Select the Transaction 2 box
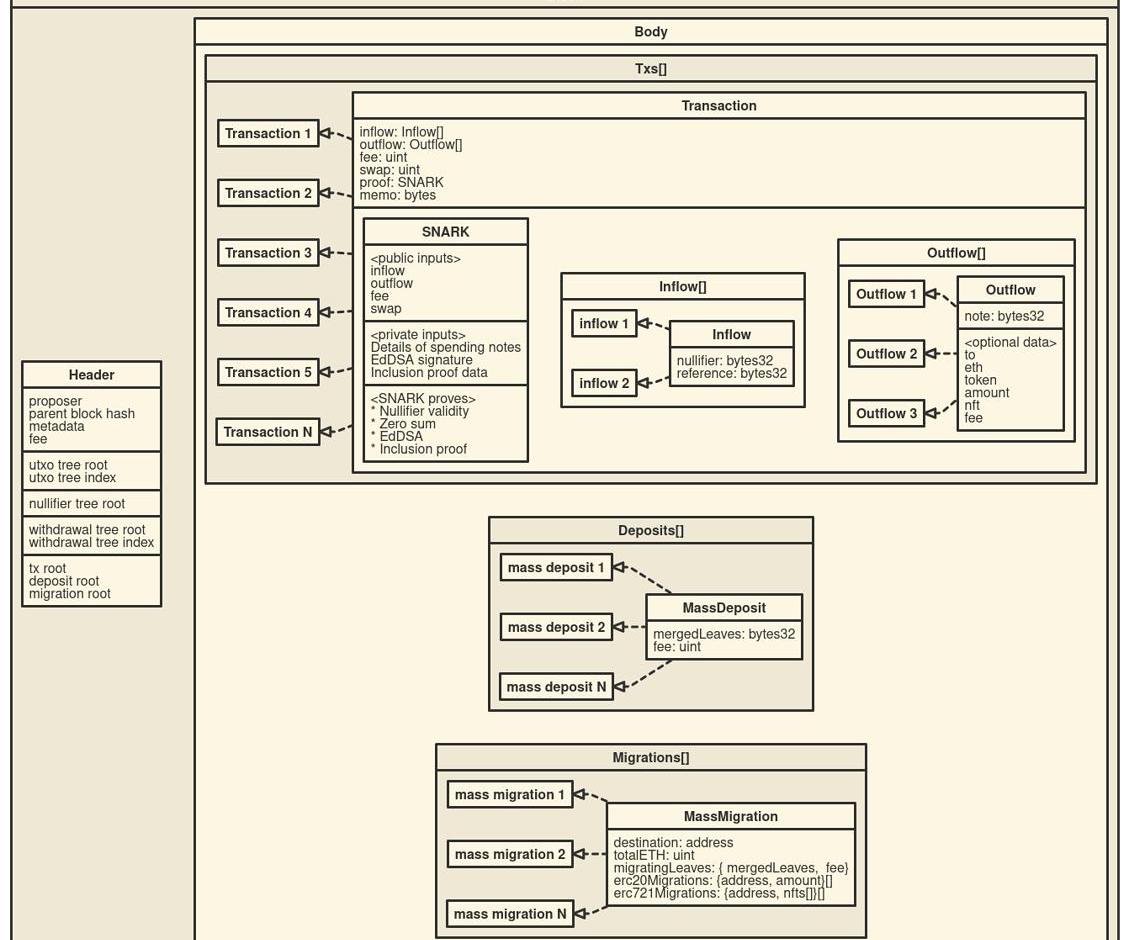This screenshot has width=1128, height=940. click(268, 193)
